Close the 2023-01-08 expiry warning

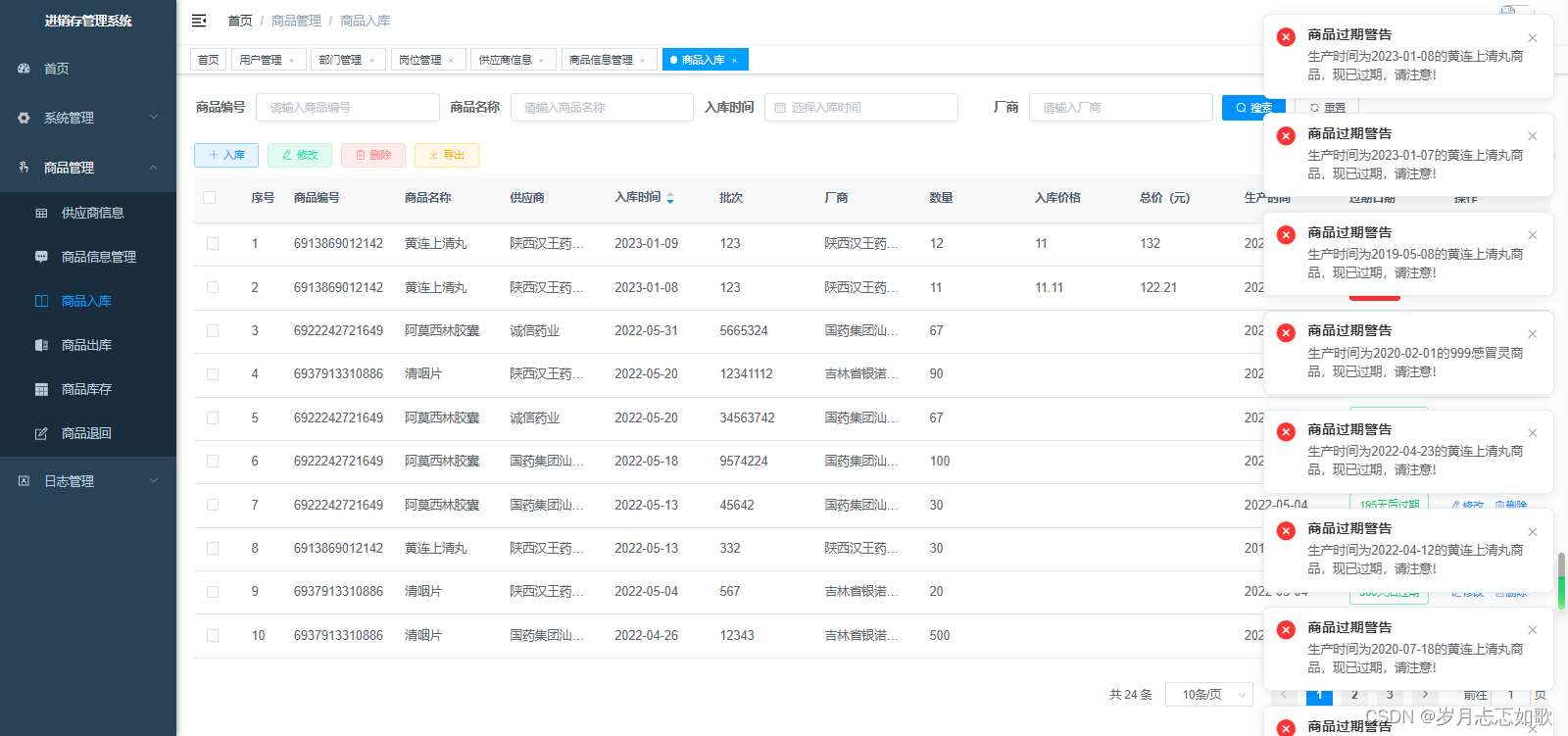click(x=1533, y=38)
